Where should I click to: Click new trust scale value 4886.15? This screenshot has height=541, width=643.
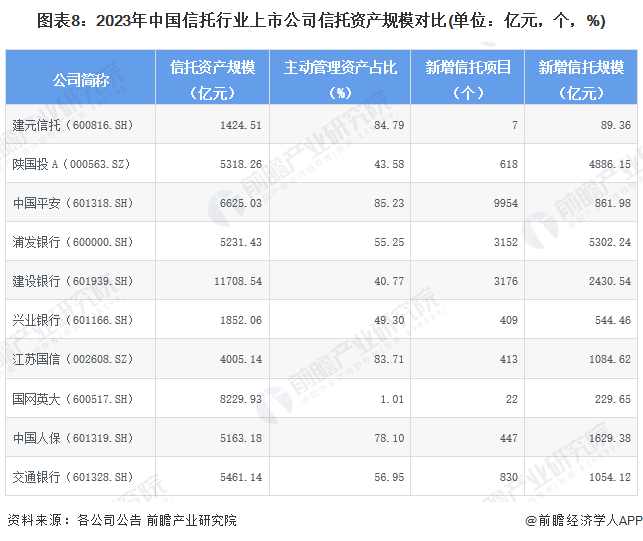tap(610, 164)
